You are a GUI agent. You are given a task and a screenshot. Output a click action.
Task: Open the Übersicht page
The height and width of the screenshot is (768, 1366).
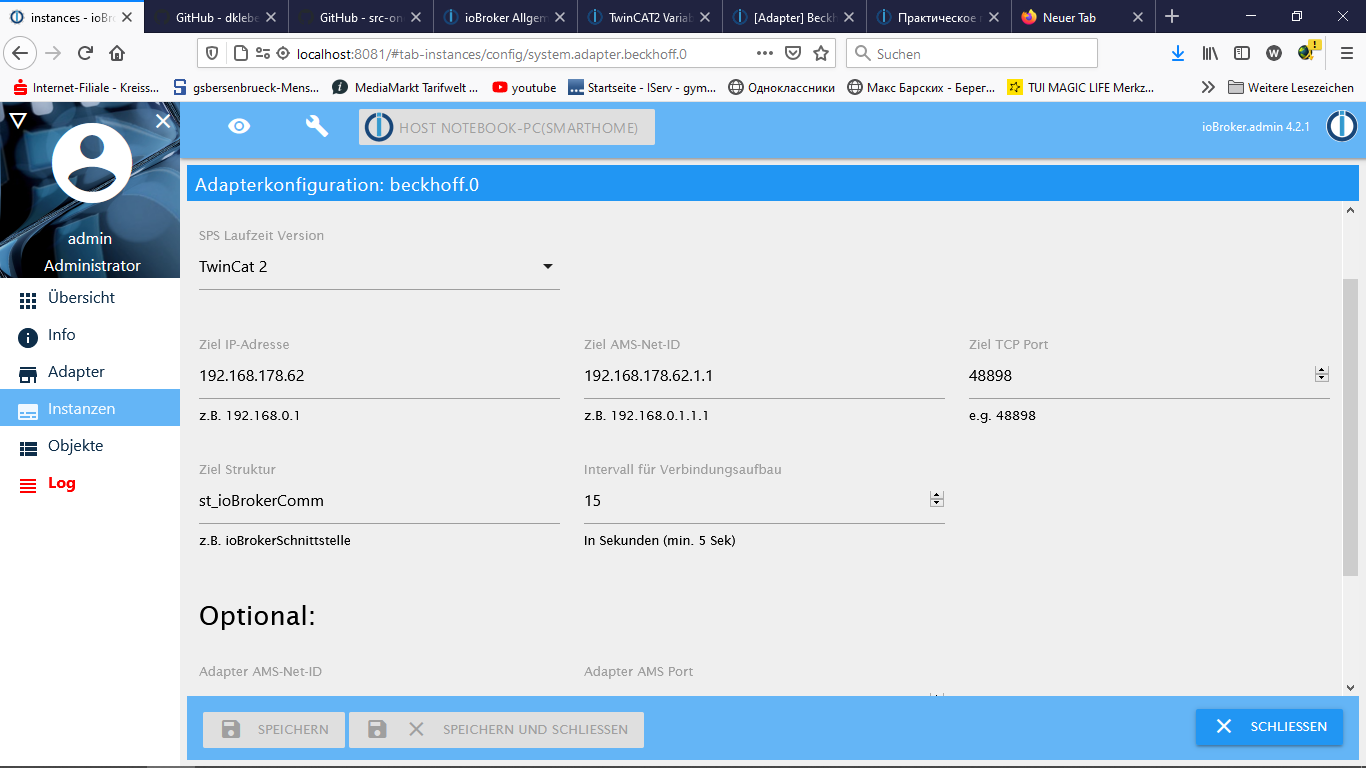pyautogui.click(x=90, y=298)
